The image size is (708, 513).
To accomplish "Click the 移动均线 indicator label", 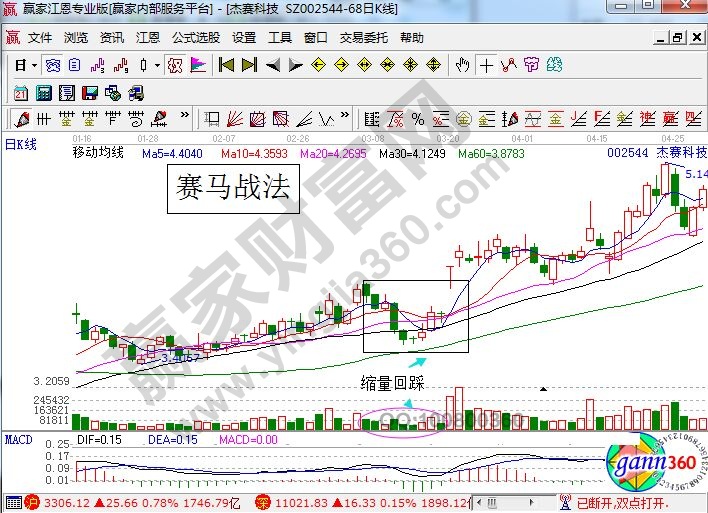I will [x=98, y=153].
